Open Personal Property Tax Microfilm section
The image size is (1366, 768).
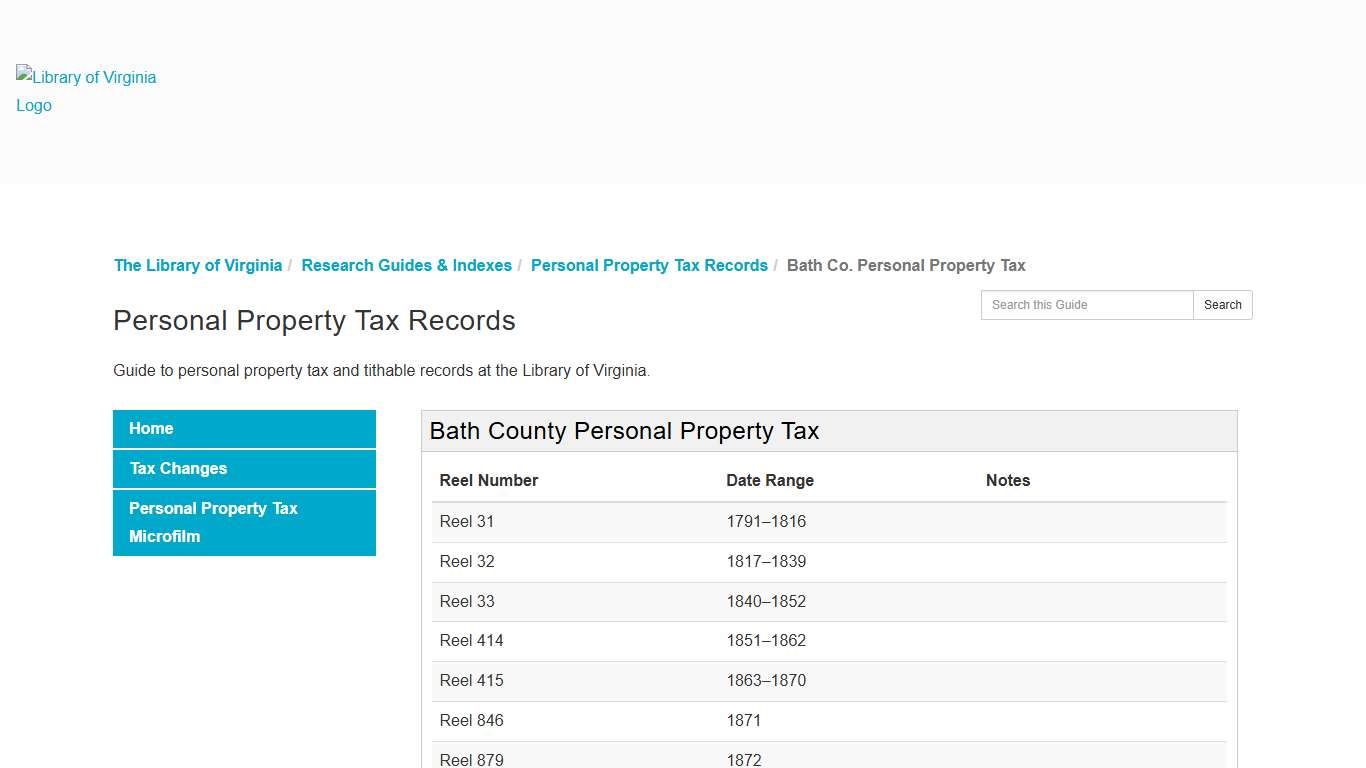[212, 522]
